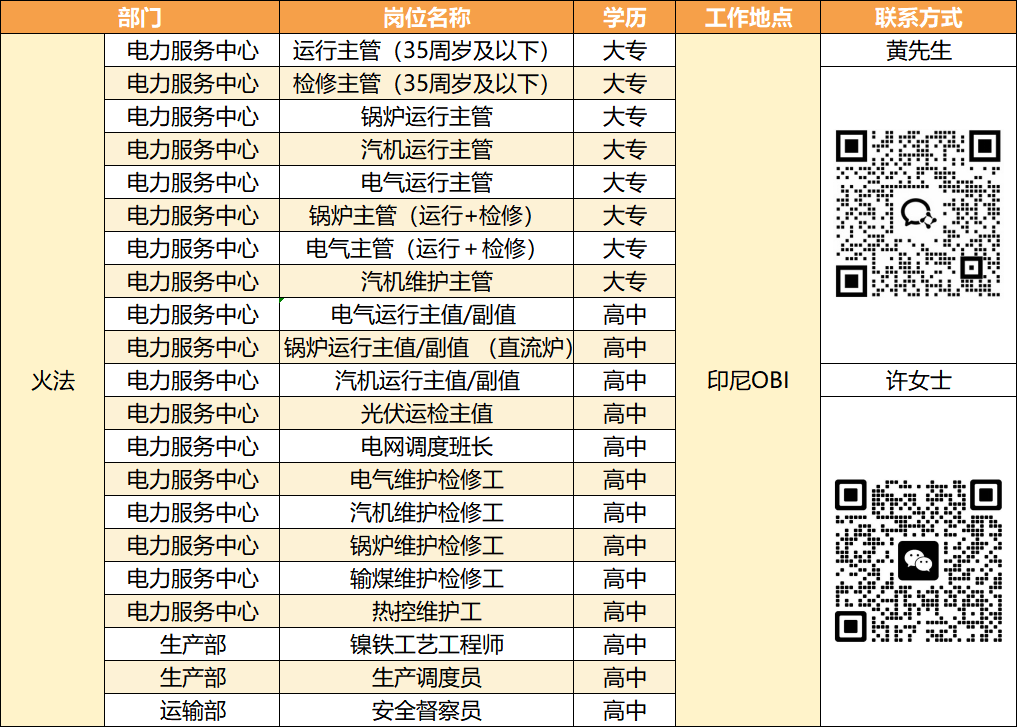Click the 工作地点 column header
Viewport: 1018px width, 728px height.
tap(748, 17)
